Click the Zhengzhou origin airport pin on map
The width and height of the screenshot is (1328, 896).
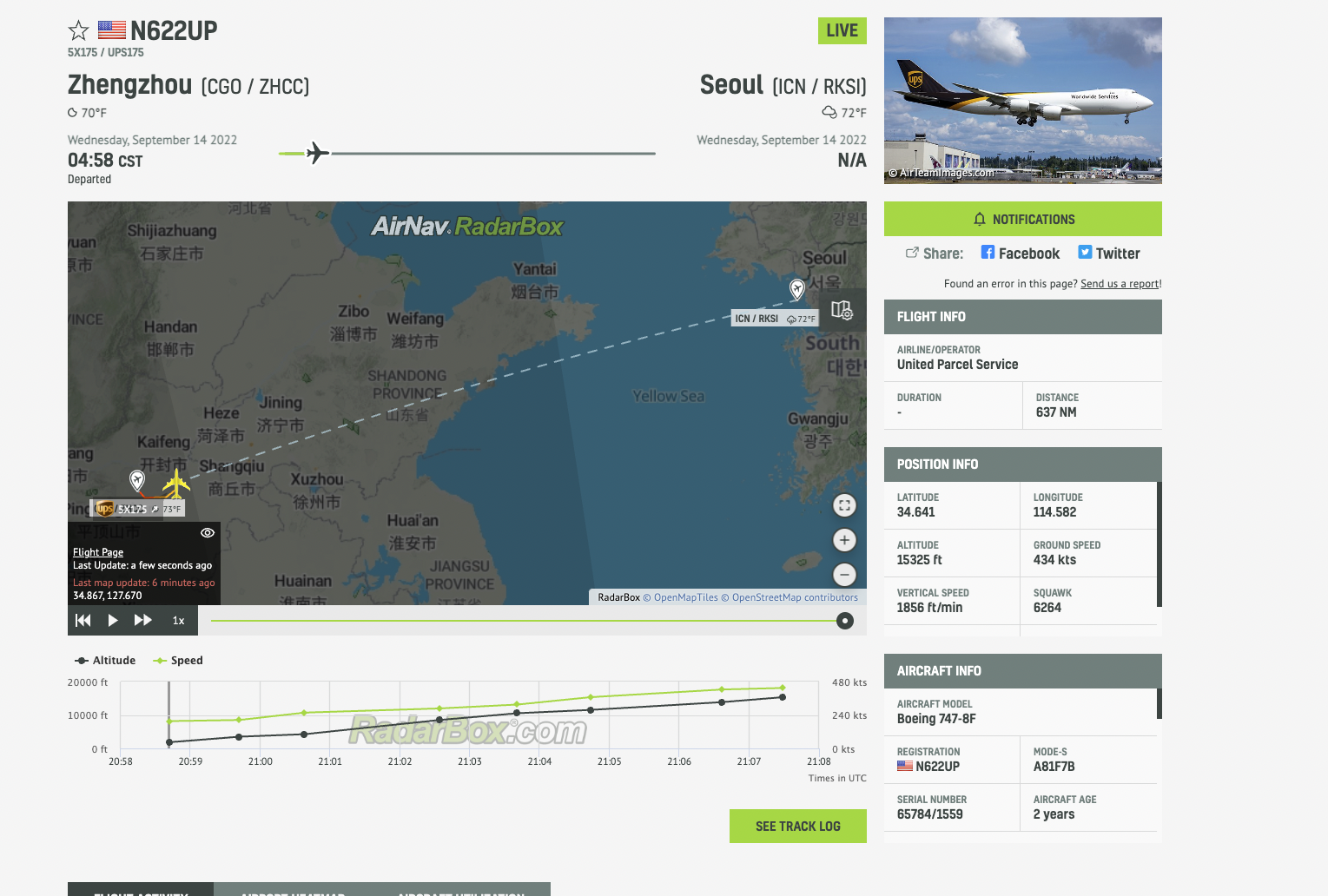pyautogui.click(x=137, y=480)
